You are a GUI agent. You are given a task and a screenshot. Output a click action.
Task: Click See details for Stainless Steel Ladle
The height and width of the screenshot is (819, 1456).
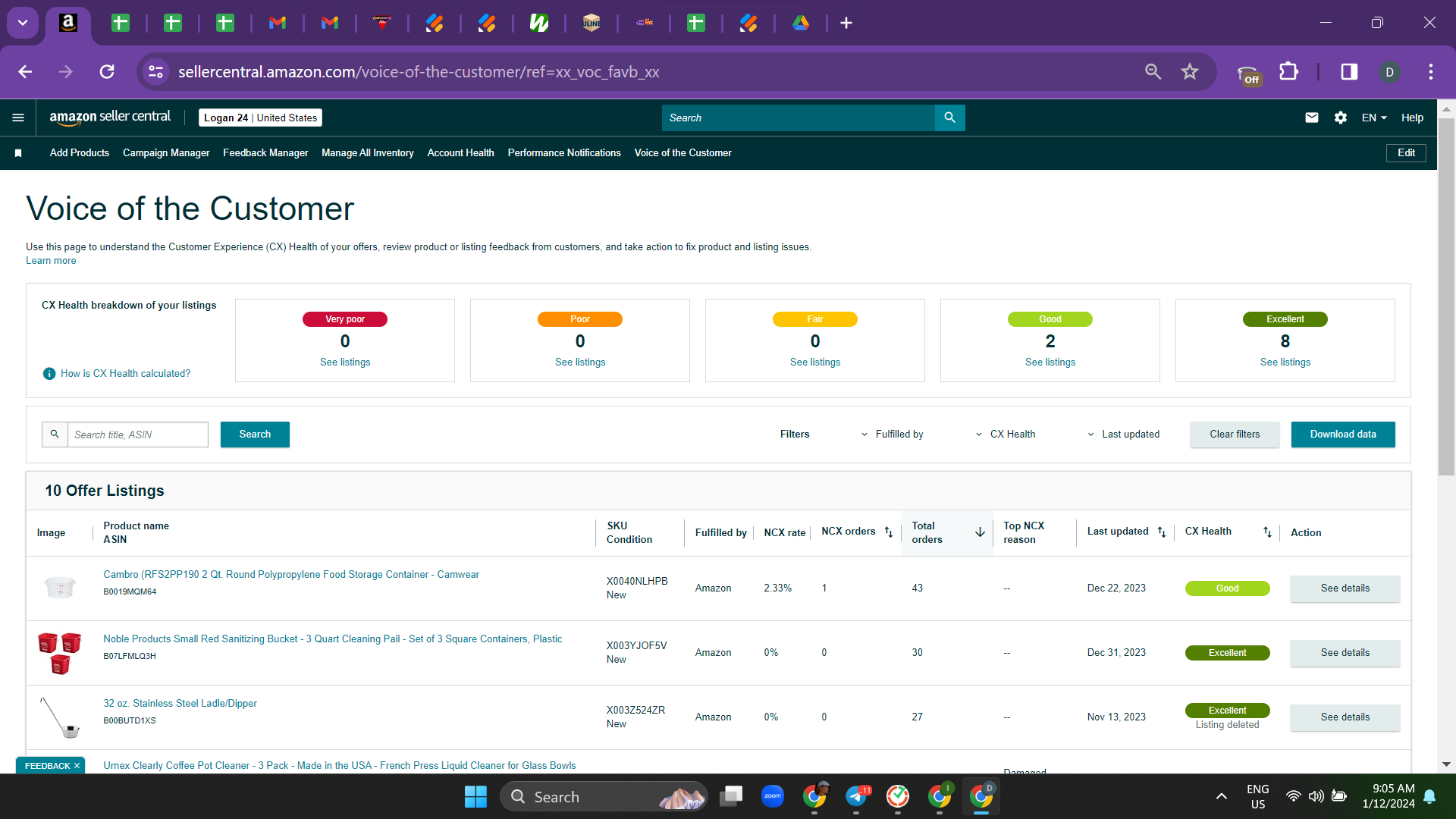(1345, 717)
